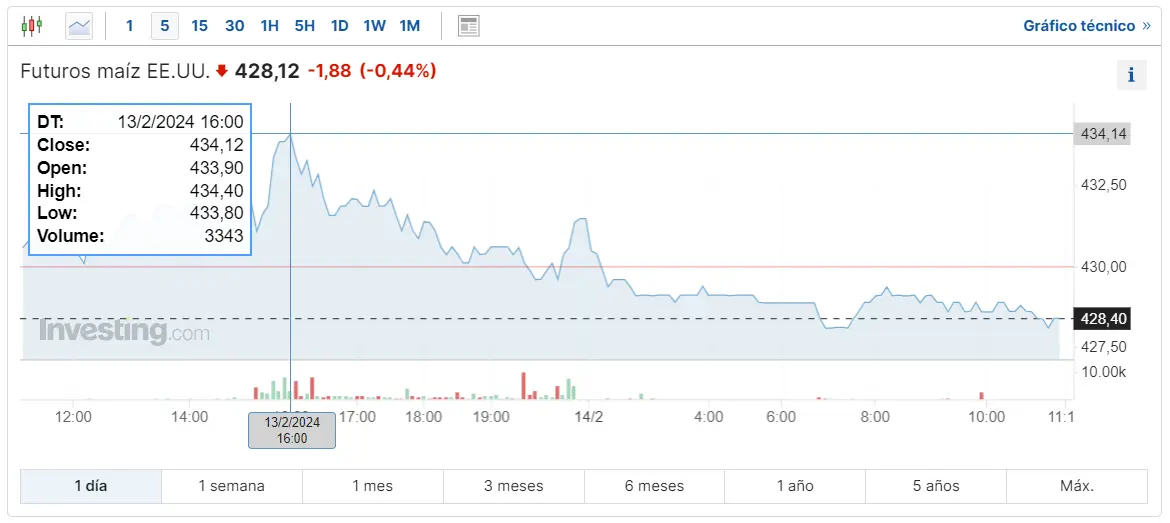The height and width of the screenshot is (523, 1170).
Task: Choose the 1D interval
Action: (x=340, y=26)
